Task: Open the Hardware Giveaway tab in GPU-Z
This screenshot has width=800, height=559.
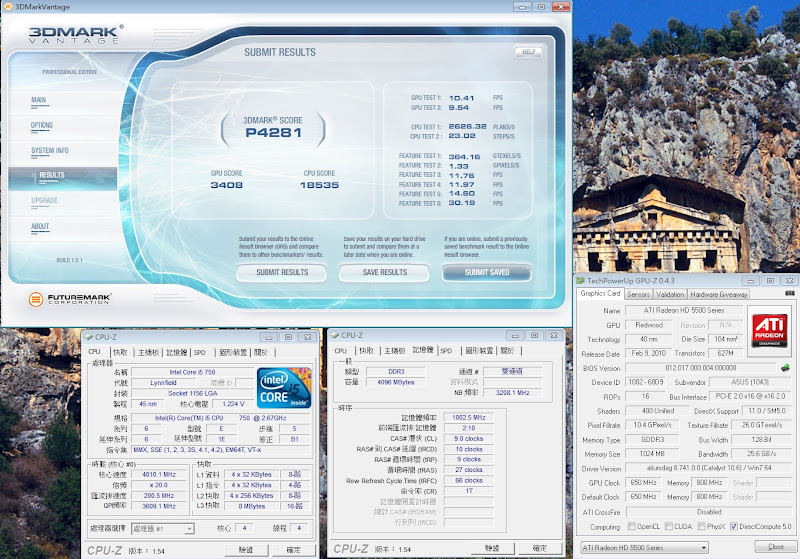Action: pyautogui.click(x=718, y=294)
